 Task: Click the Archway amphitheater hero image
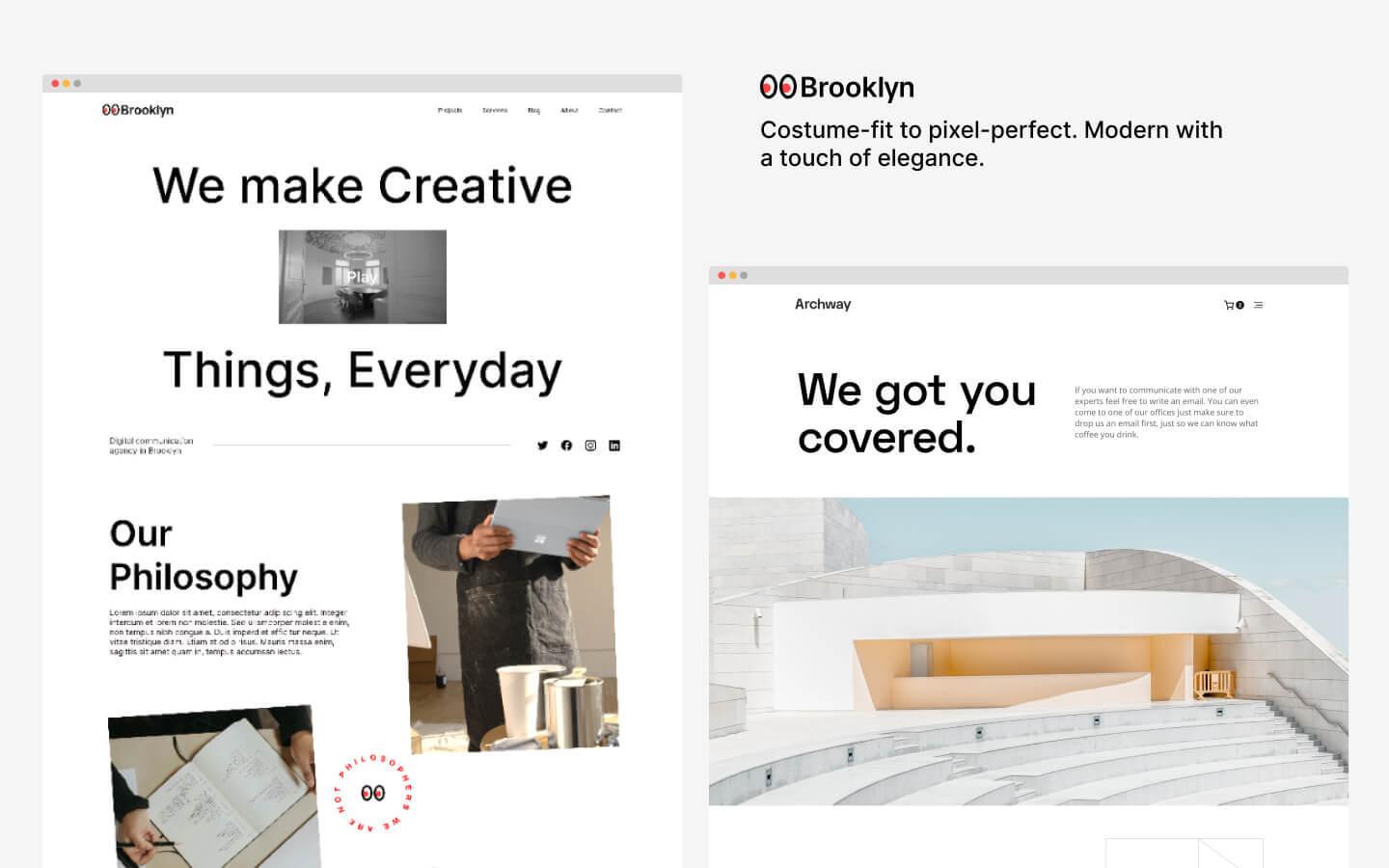[x=1028, y=651]
